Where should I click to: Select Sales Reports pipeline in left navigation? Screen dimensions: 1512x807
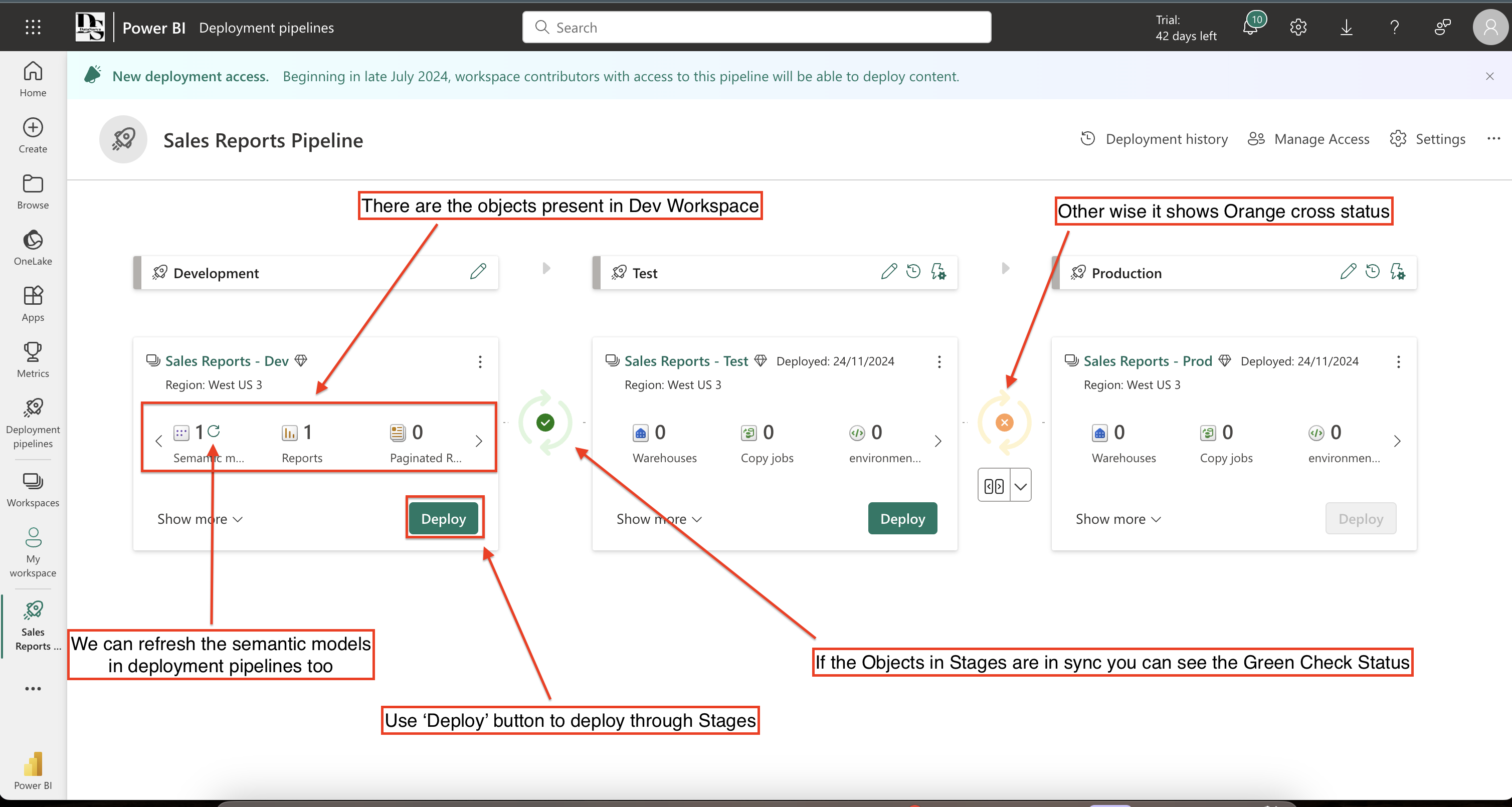(33, 626)
